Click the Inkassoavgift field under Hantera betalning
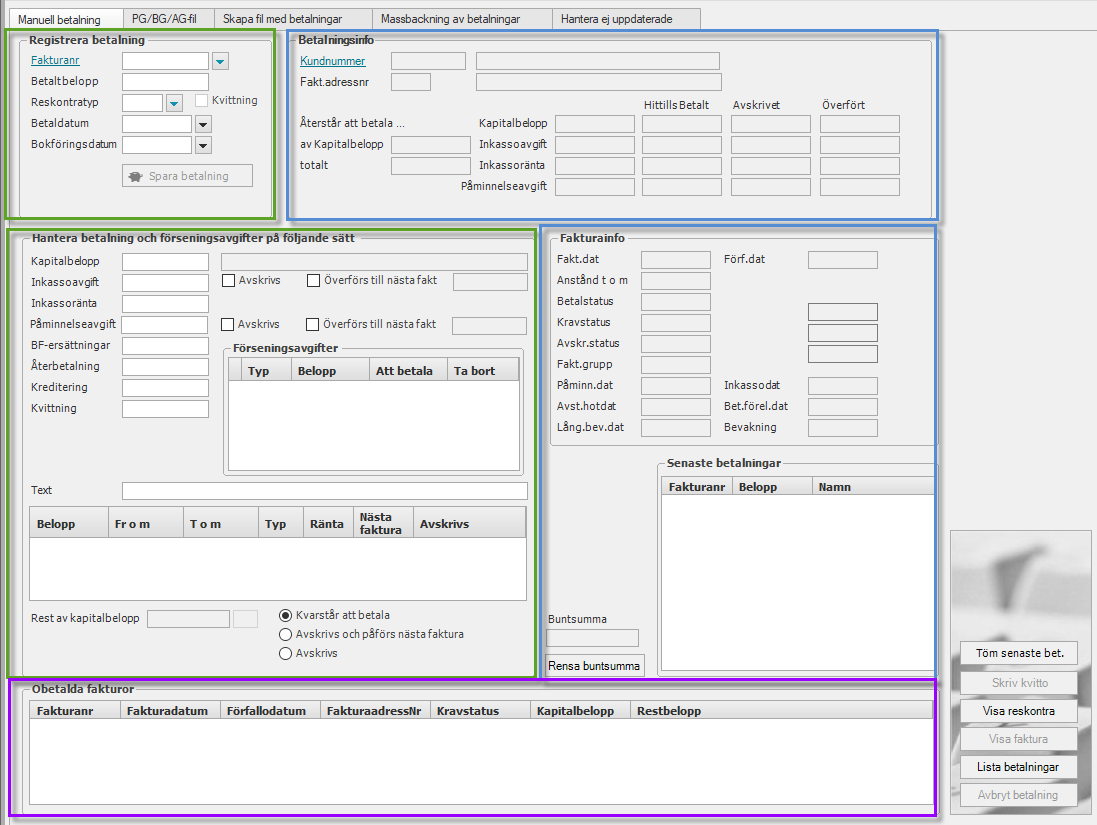The width and height of the screenshot is (1097, 825). [165, 283]
